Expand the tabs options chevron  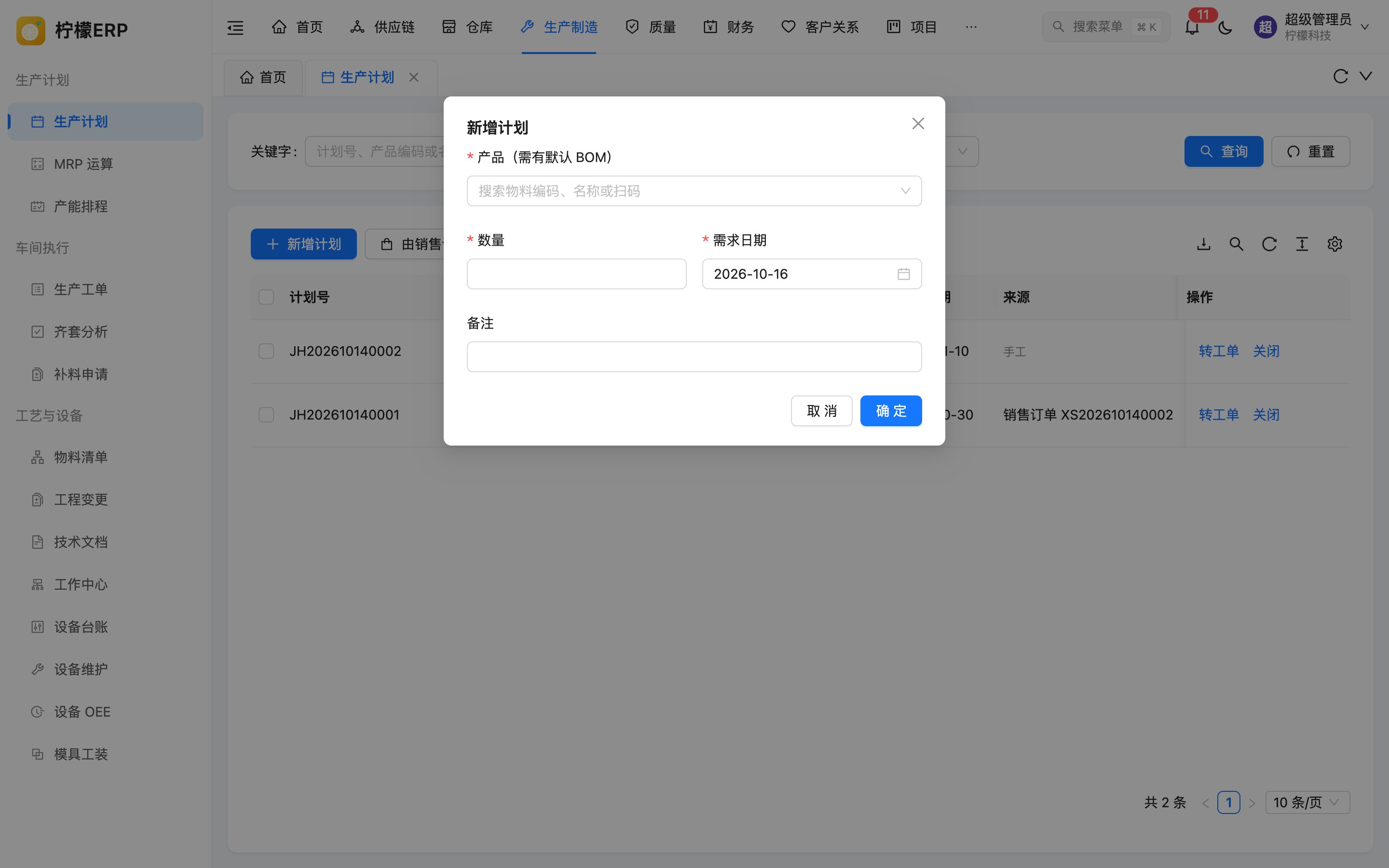click(1366, 76)
